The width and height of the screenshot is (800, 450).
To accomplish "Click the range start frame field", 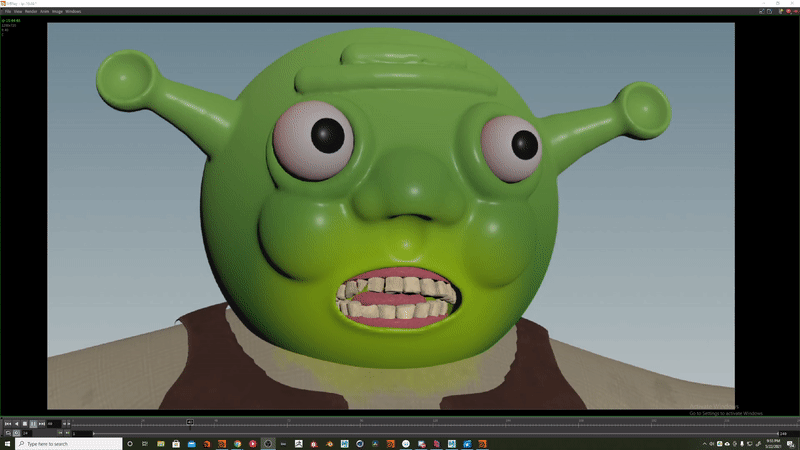I will (x=82, y=433).
